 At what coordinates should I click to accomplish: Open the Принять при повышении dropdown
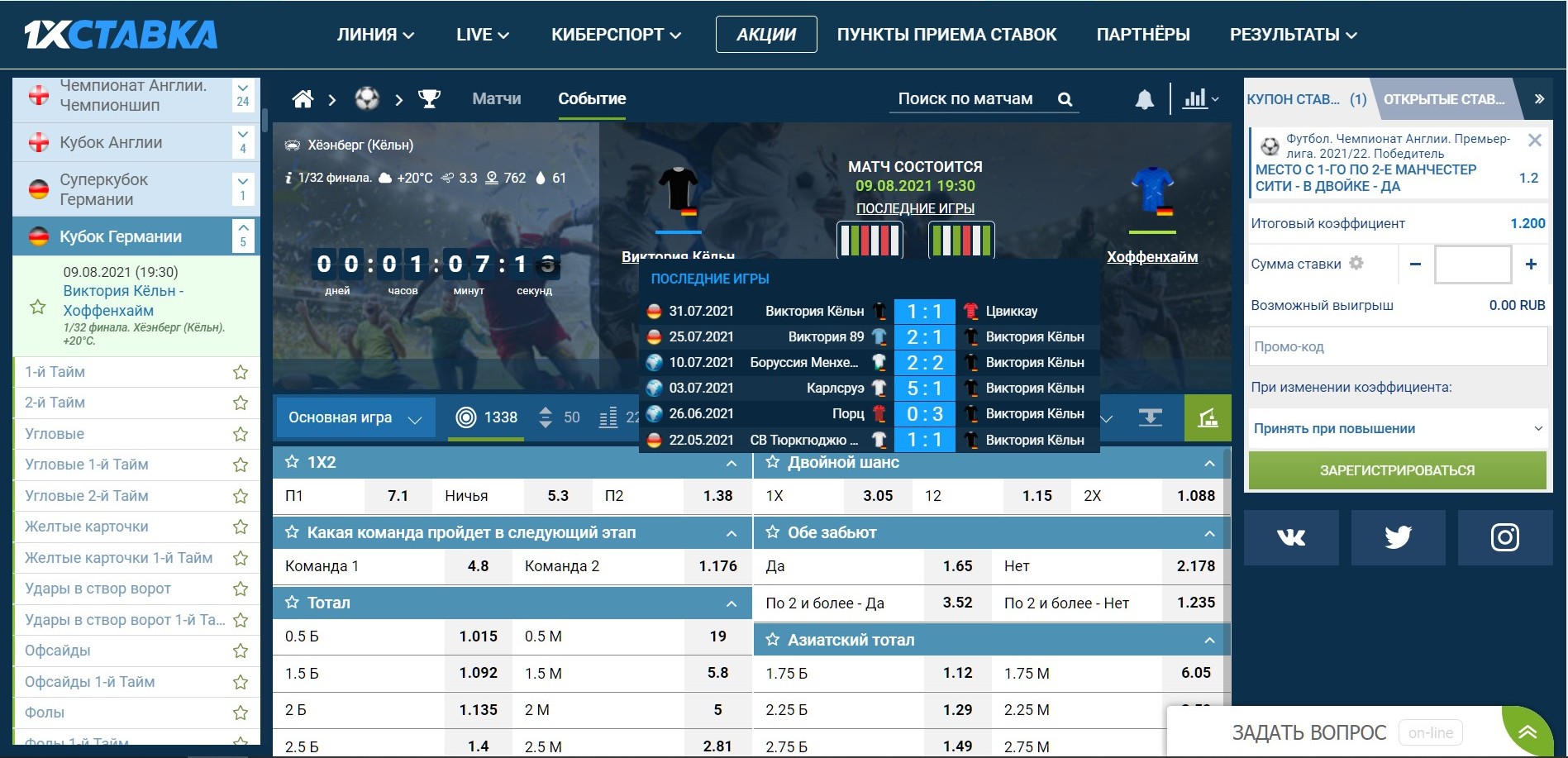(x=1397, y=428)
